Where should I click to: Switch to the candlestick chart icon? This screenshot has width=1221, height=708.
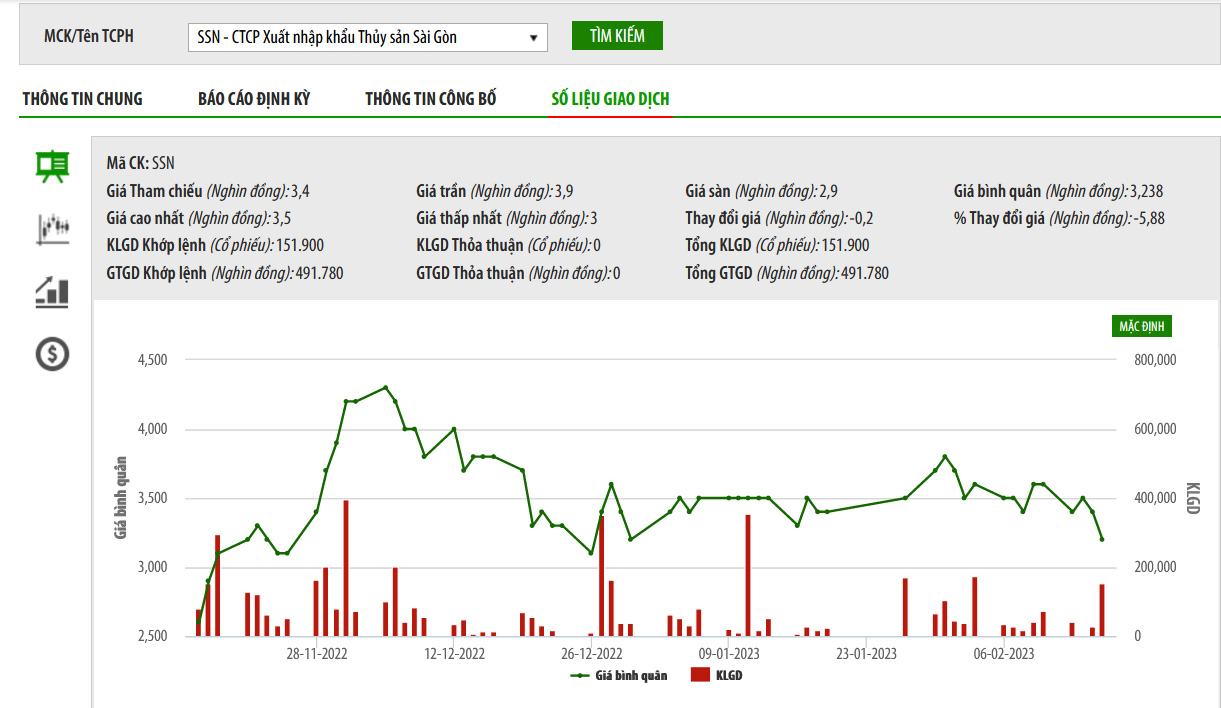[x=52, y=229]
